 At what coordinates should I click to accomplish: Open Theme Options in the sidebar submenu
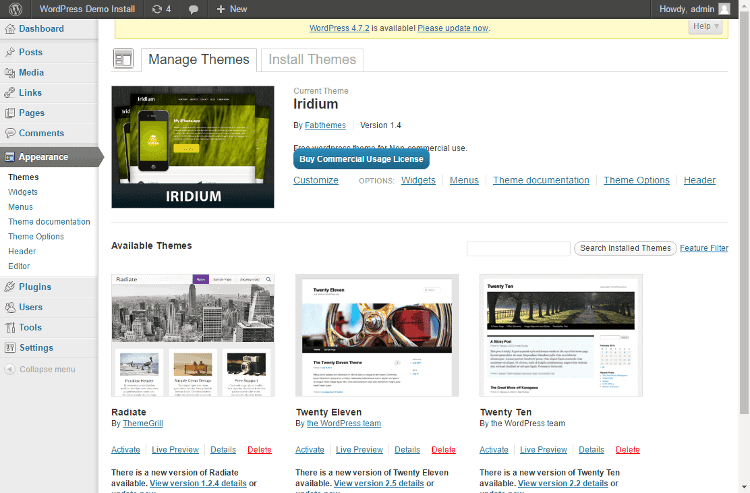click(36, 237)
